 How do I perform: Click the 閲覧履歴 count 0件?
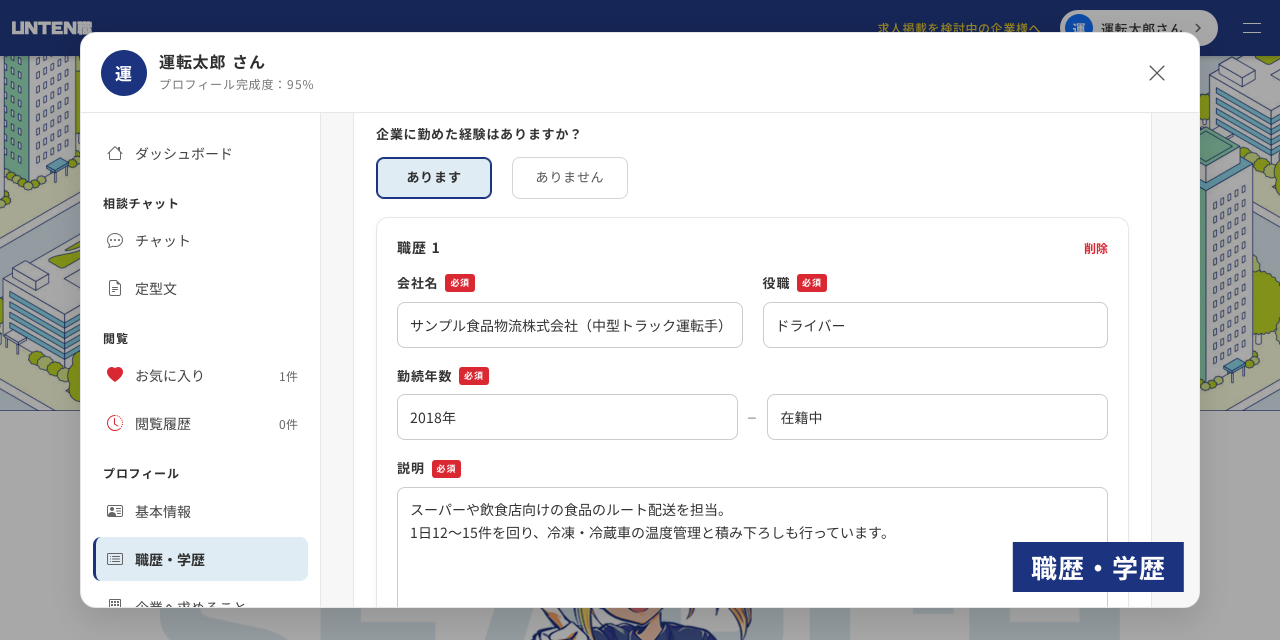pyautogui.click(x=288, y=424)
